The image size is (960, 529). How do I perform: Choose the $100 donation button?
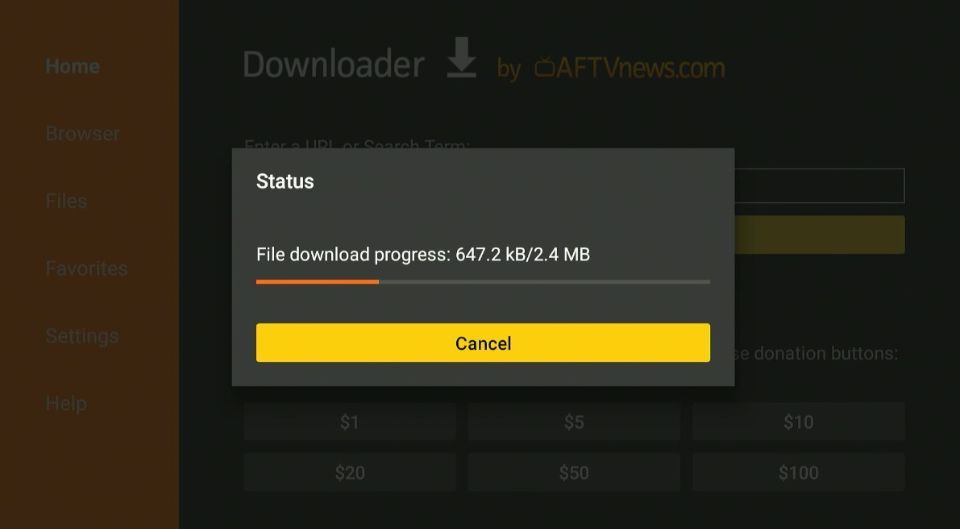[798, 472]
